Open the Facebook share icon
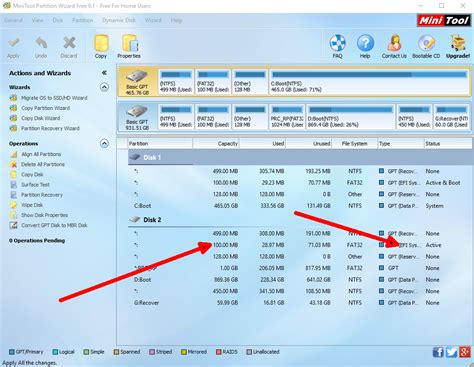This screenshot has width=474, height=367. coord(438,352)
